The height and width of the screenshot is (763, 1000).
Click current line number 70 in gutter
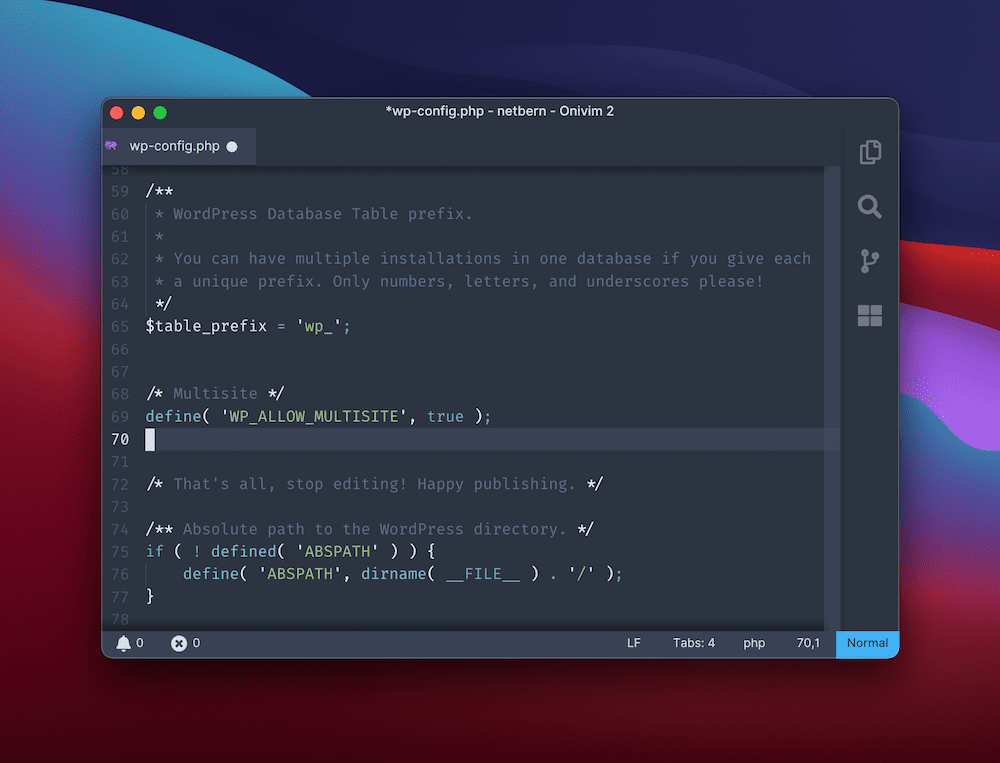click(120, 439)
